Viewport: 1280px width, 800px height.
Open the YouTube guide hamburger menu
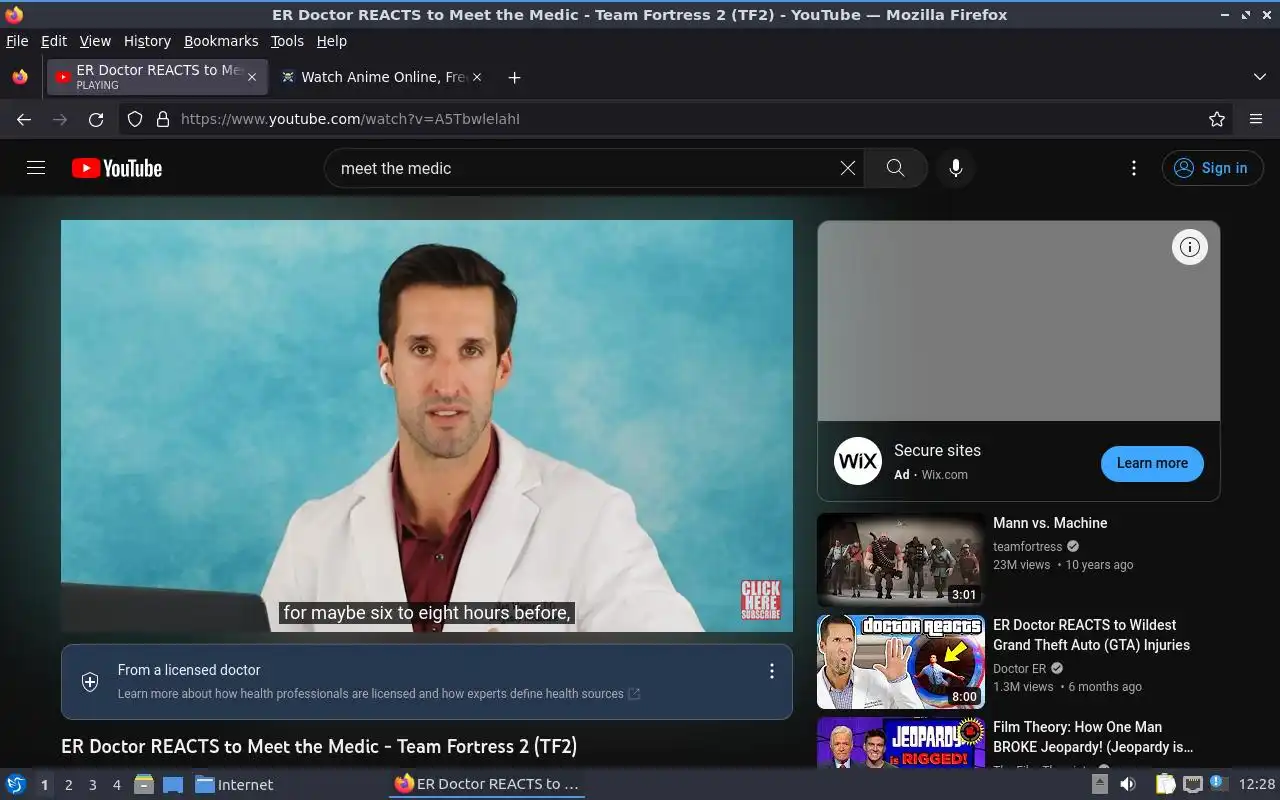[36, 168]
